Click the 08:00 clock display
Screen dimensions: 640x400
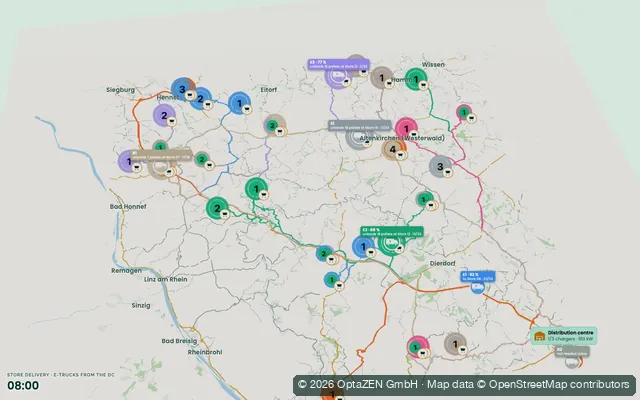click(23, 386)
